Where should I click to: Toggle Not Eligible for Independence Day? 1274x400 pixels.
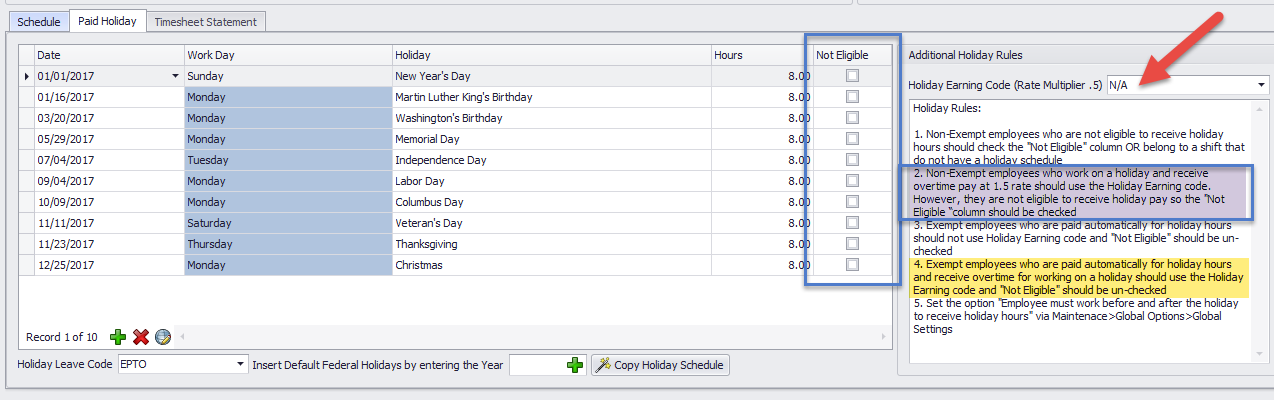[852, 160]
